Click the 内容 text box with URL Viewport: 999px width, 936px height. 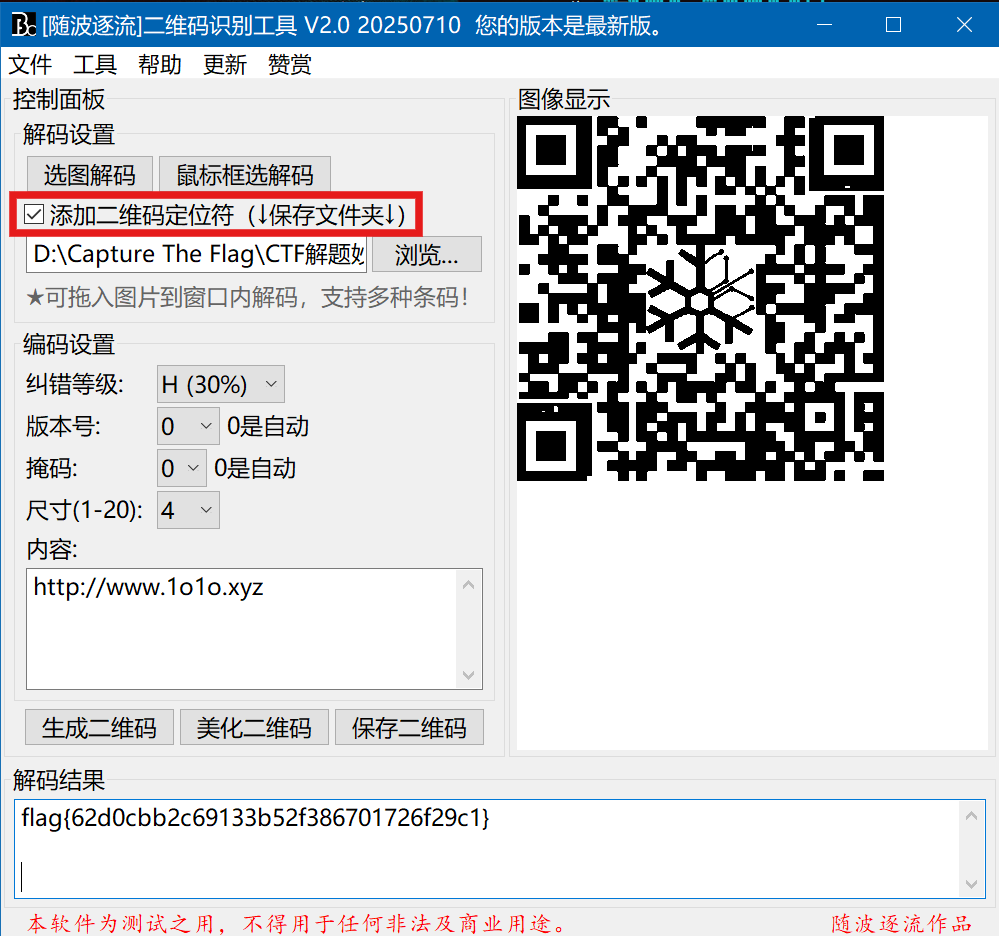[243, 628]
